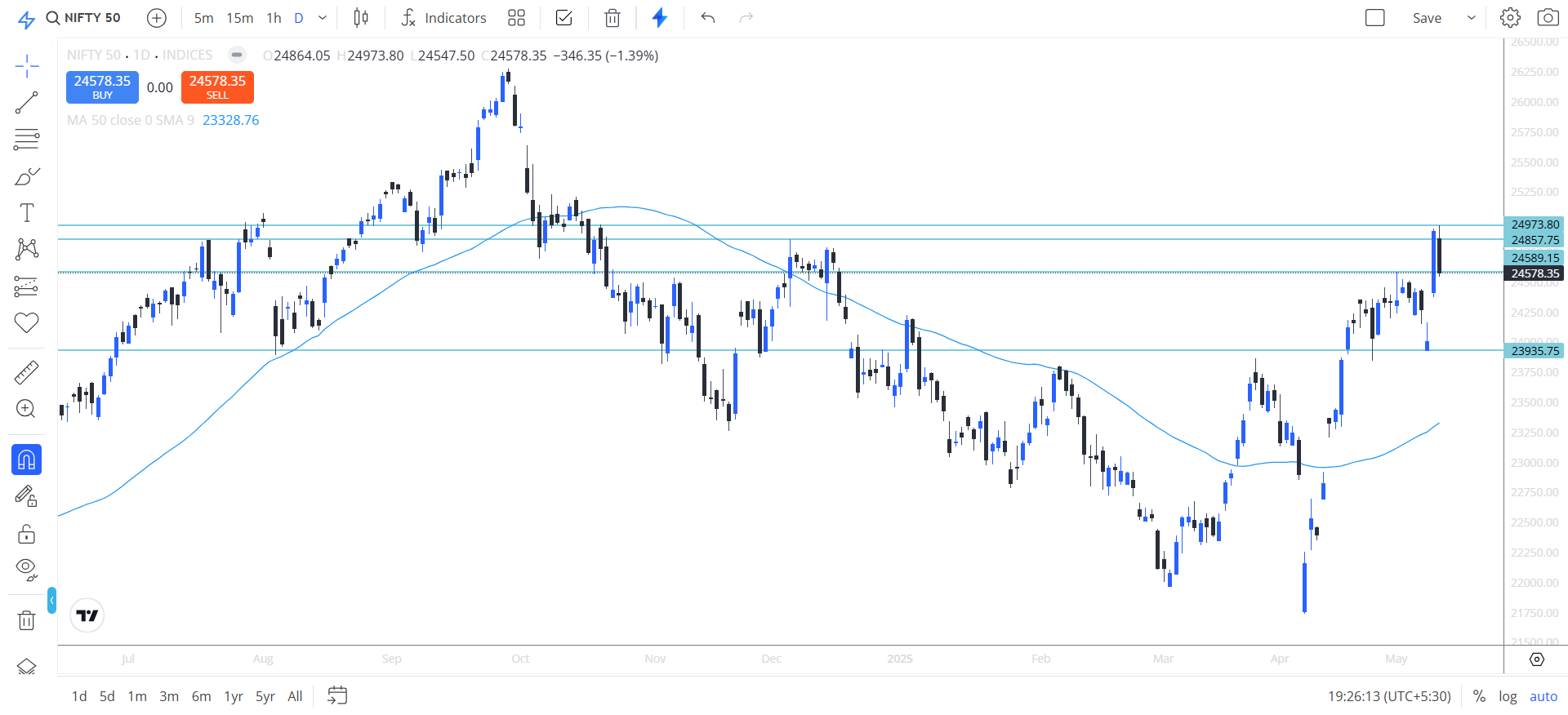Open the go to date calendar icon
The image size is (1568, 715).
(x=337, y=695)
